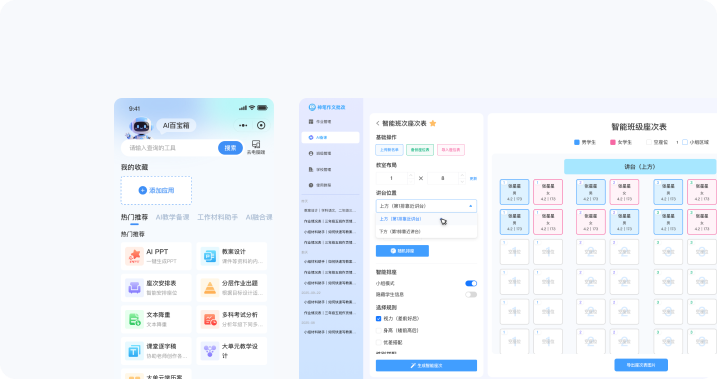Open the 大单元教学设计 purple icon

(210, 351)
